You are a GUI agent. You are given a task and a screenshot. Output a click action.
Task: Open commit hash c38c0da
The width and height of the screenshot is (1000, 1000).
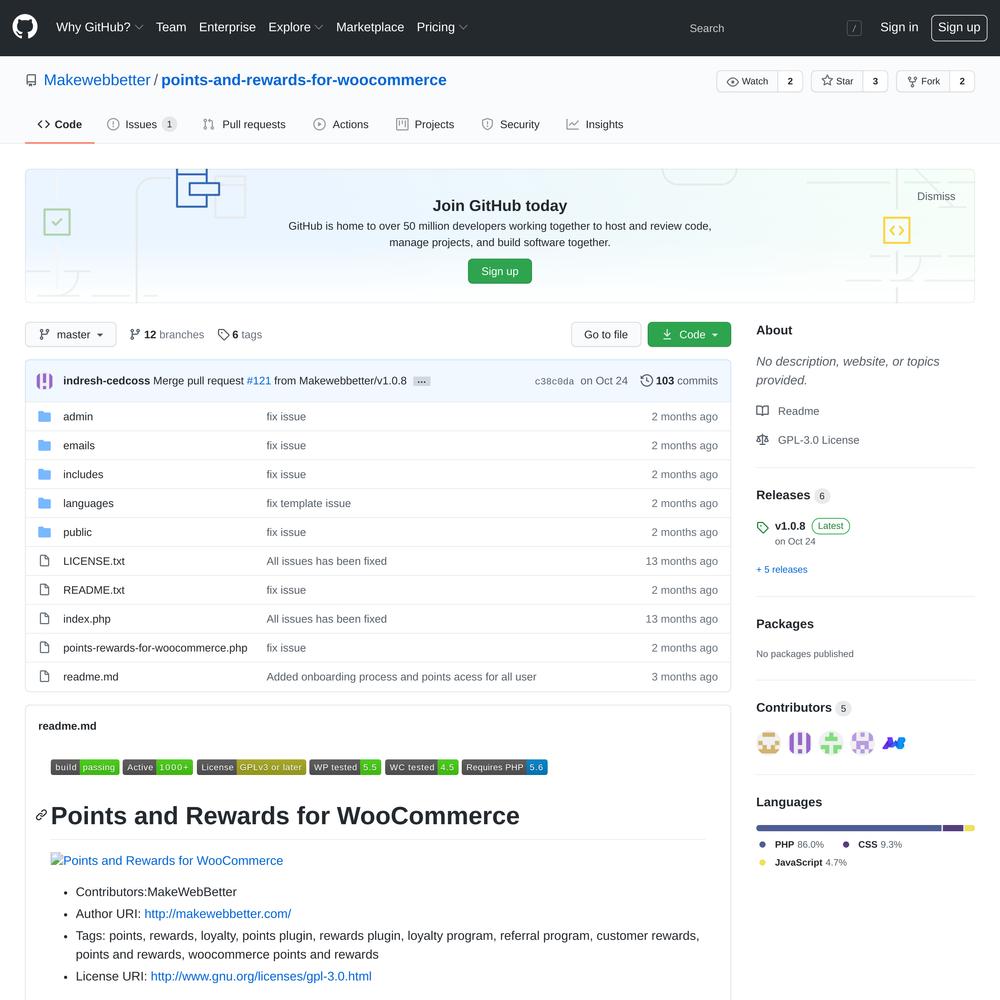click(x=554, y=381)
